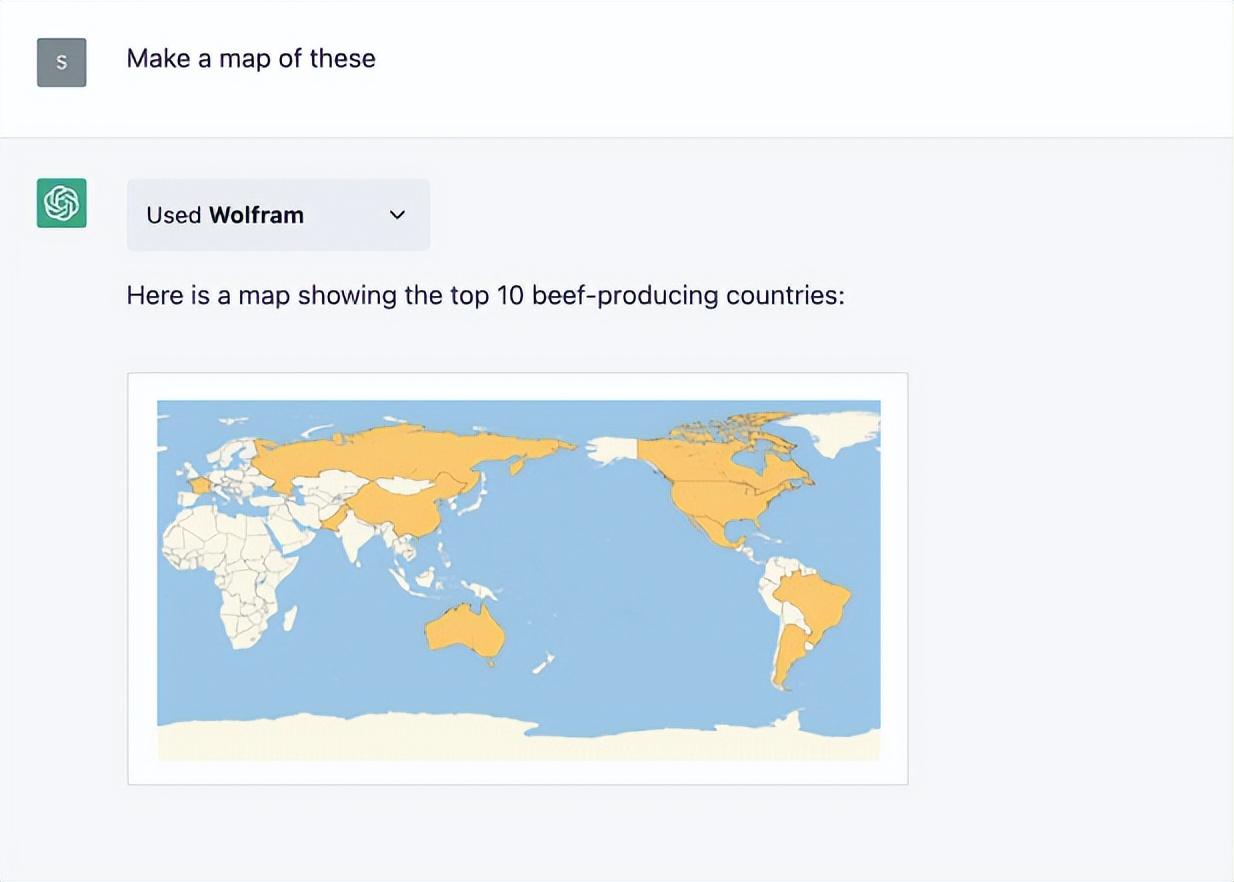Viewport: 1234px width, 882px height.
Task: Select the 'Make a map of these' message
Action: tap(251, 58)
